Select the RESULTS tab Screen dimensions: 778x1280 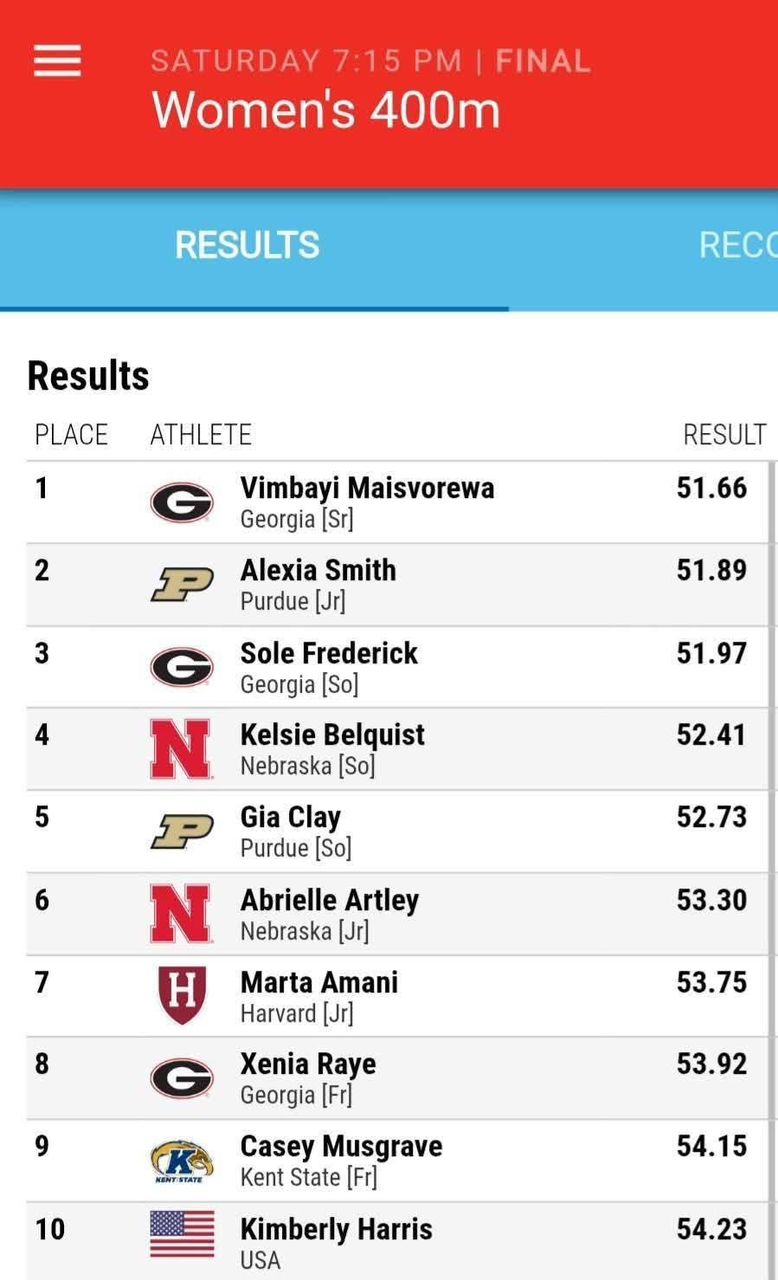click(247, 245)
